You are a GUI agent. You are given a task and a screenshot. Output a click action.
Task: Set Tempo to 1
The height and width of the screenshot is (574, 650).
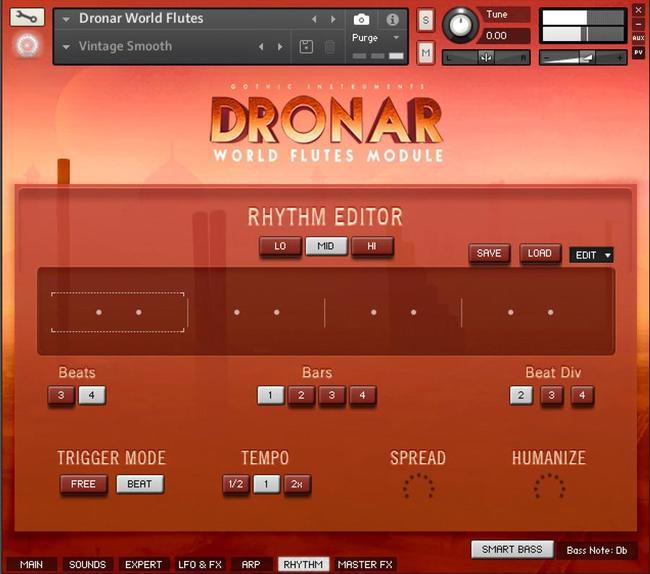coord(266,484)
